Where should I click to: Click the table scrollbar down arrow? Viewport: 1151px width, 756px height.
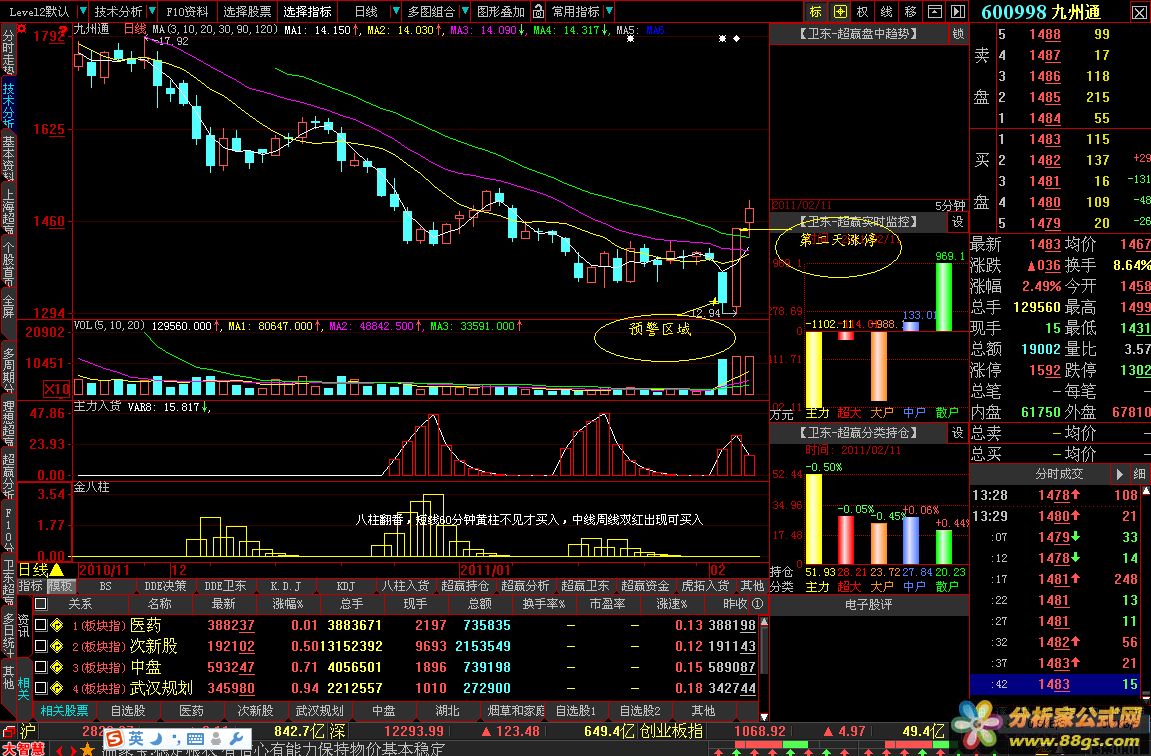[x=764, y=716]
